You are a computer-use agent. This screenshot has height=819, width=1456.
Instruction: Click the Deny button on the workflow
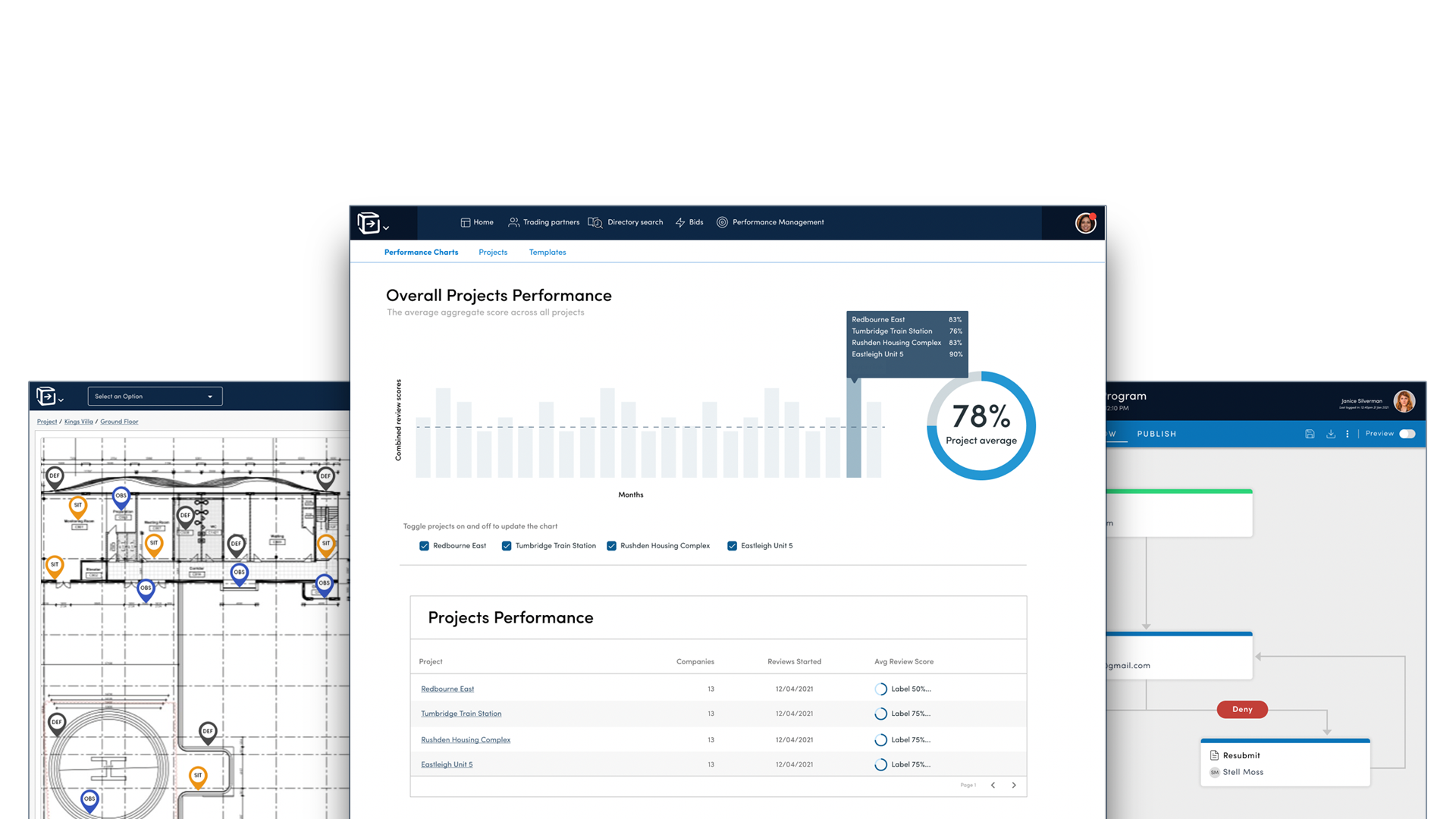pyautogui.click(x=1241, y=709)
